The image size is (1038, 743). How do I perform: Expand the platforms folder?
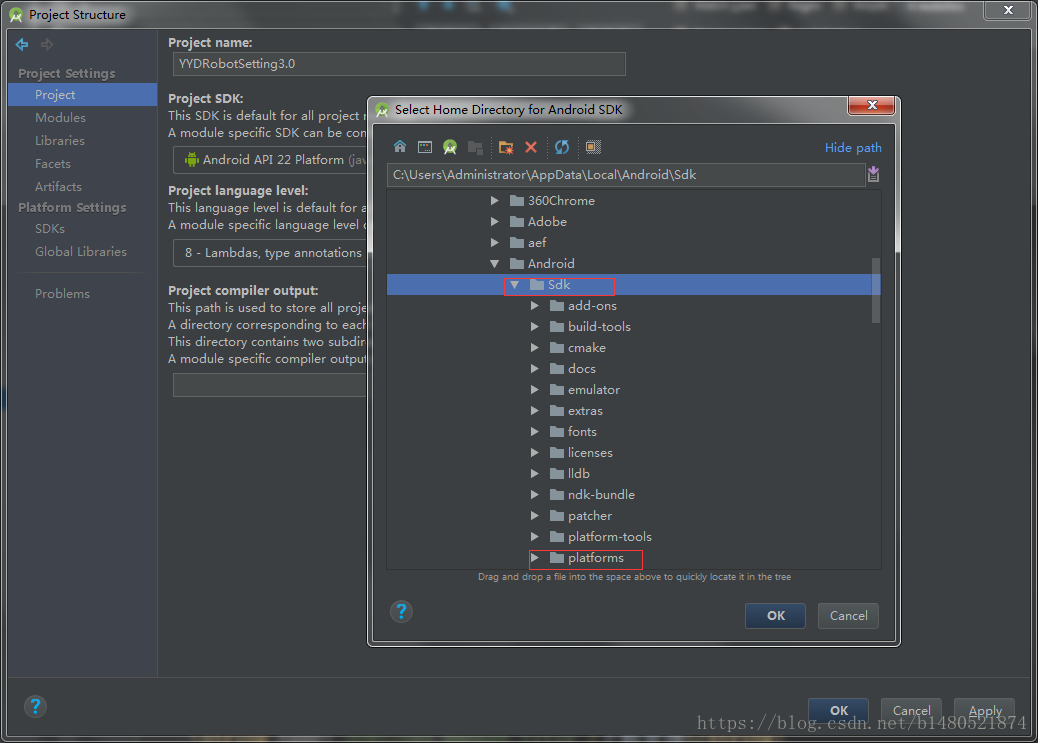(535, 558)
